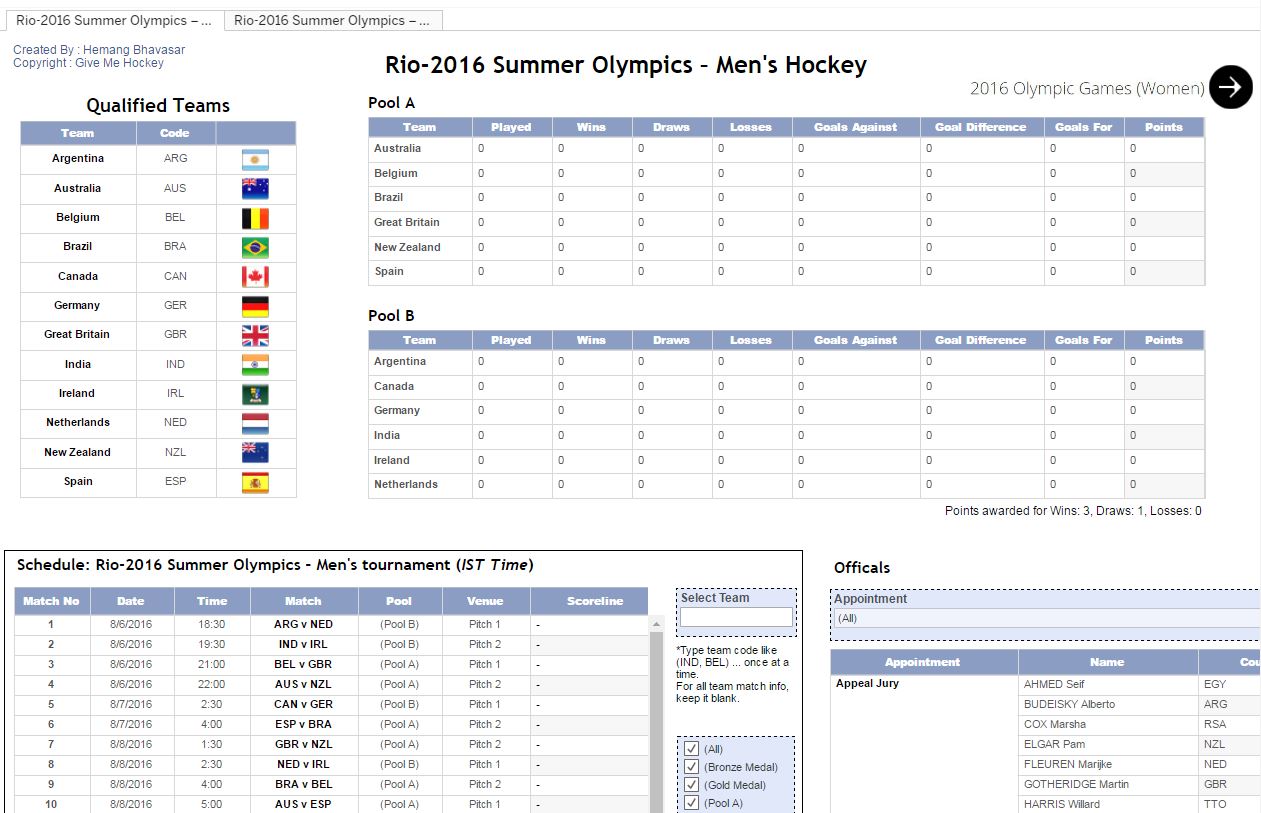Click the 2016 Olympic Games (Women) link
This screenshot has width=1261, height=813.
click(1086, 88)
